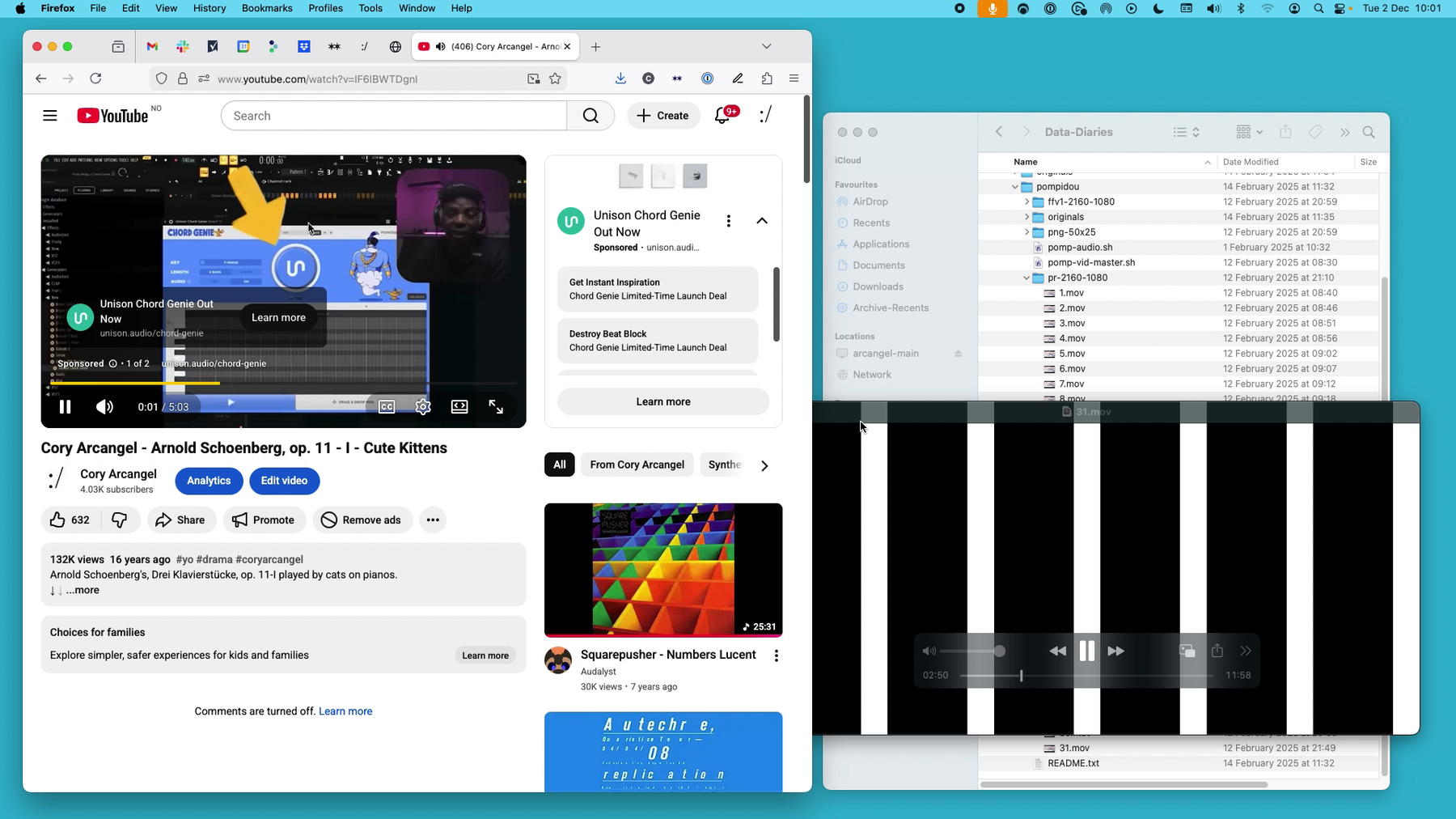Toggle closed captions on YouTube player
The height and width of the screenshot is (819, 1456).
click(x=387, y=407)
